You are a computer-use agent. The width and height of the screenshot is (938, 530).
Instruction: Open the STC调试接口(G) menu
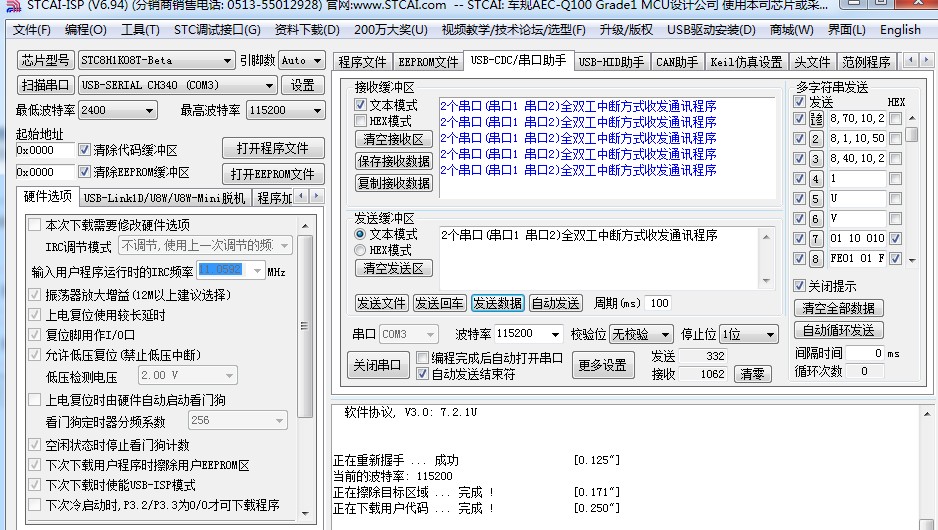pyautogui.click(x=217, y=30)
